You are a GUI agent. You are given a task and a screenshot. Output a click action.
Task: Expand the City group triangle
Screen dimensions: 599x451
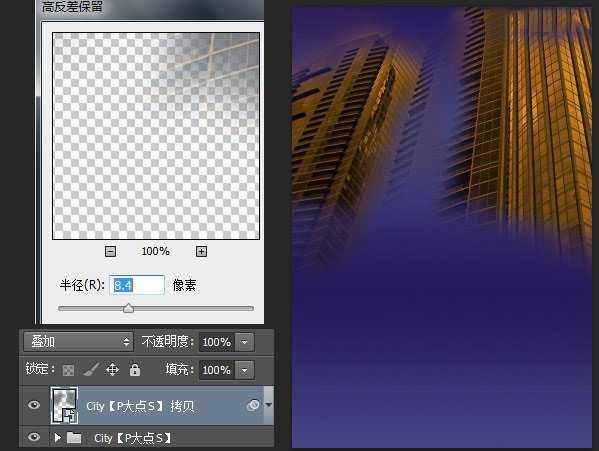point(58,438)
